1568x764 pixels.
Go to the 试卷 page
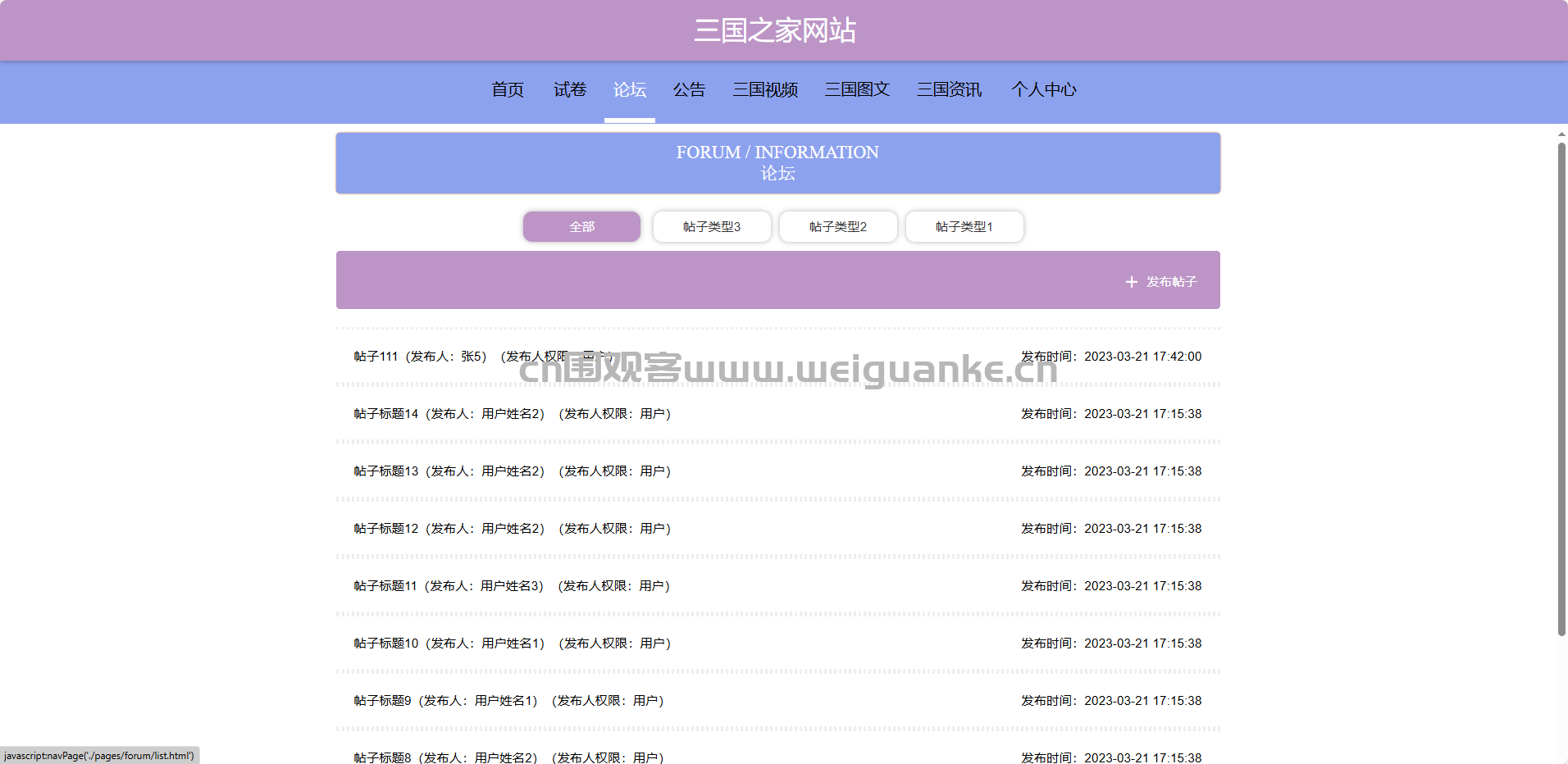click(570, 90)
